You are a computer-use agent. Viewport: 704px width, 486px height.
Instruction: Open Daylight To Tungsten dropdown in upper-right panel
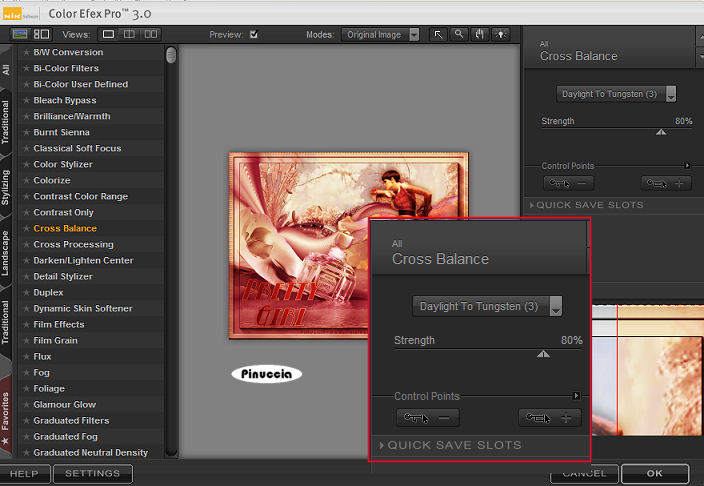(x=616, y=94)
